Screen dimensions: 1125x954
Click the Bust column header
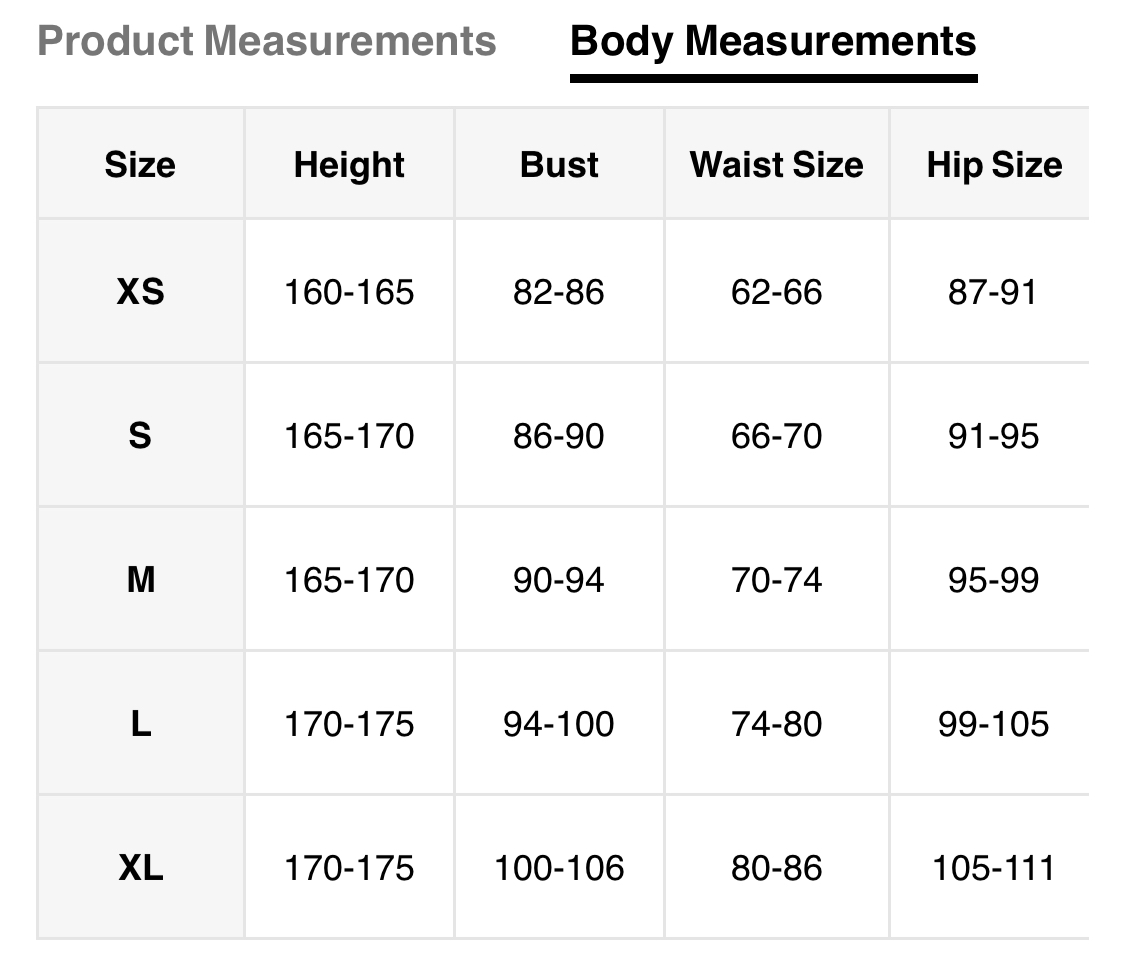559,164
